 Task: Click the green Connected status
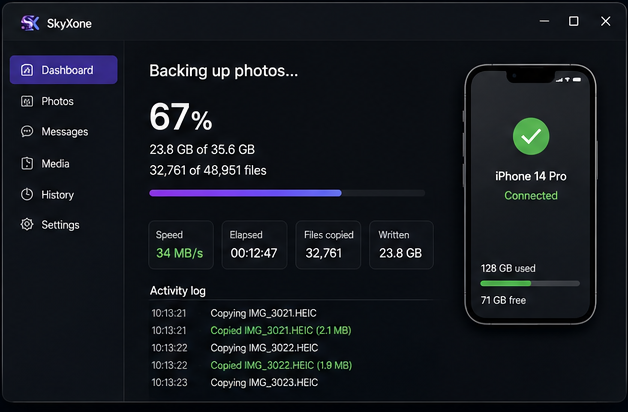tap(531, 195)
